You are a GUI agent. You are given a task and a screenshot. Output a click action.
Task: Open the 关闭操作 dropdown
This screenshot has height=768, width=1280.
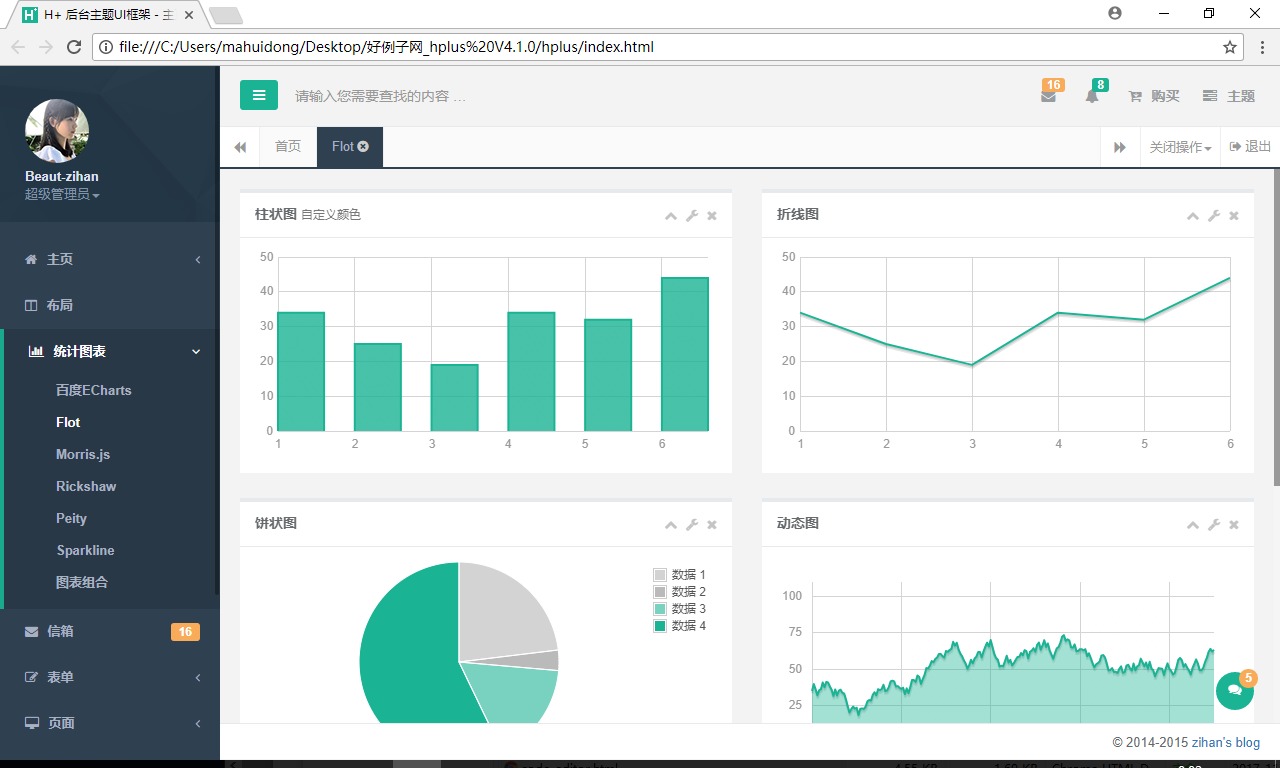pyautogui.click(x=1180, y=147)
